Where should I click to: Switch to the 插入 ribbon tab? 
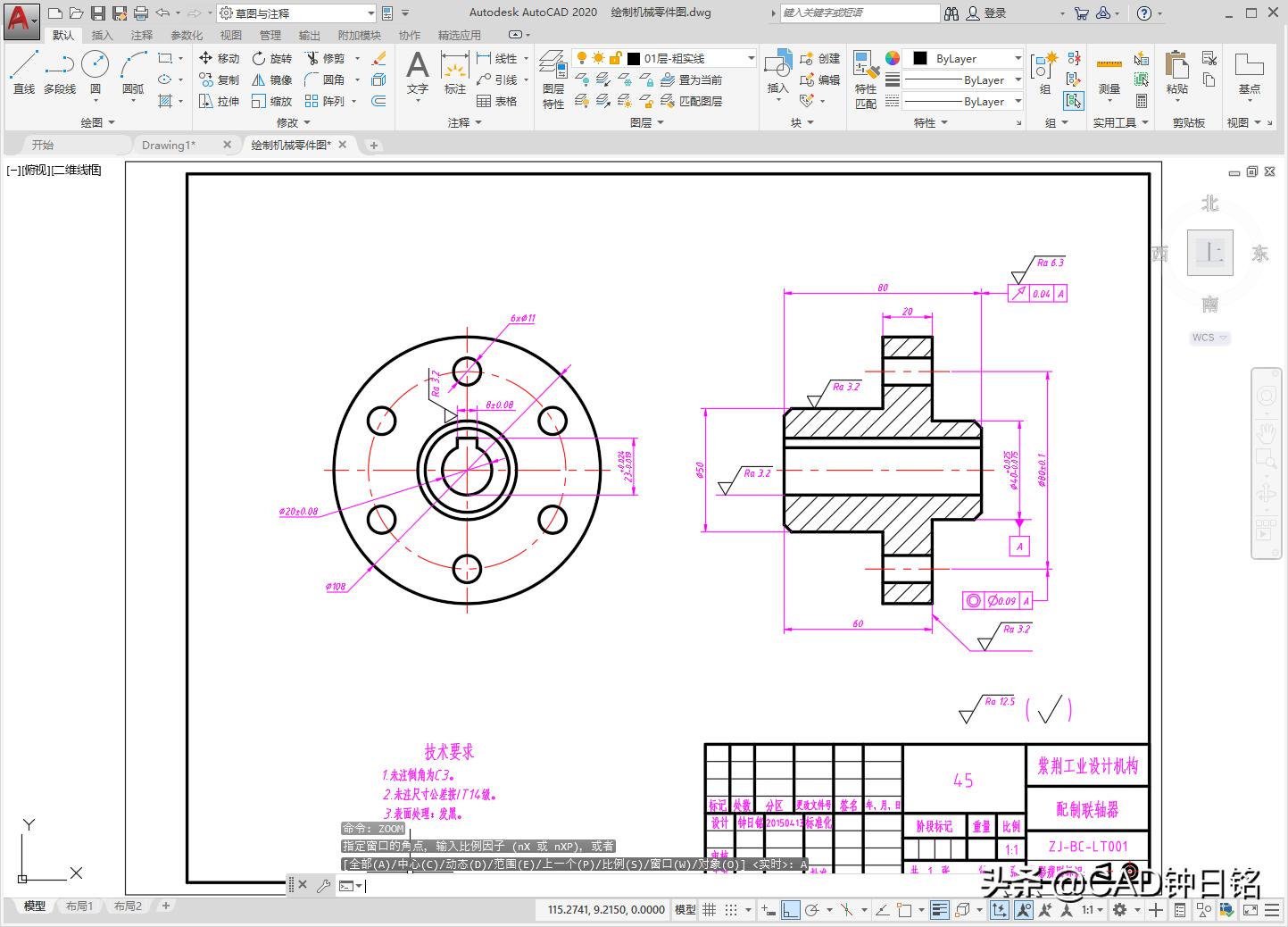pyautogui.click(x=103, y=35)
